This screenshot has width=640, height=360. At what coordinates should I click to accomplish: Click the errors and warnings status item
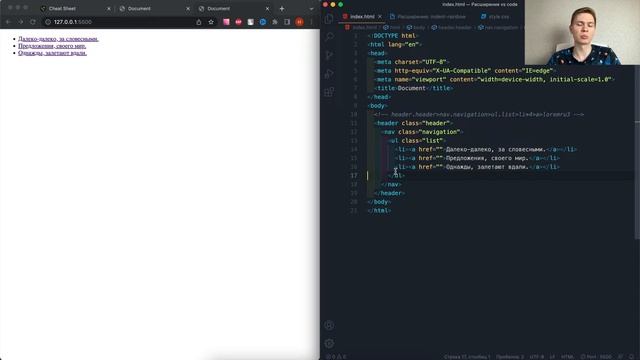click(336, 357)
